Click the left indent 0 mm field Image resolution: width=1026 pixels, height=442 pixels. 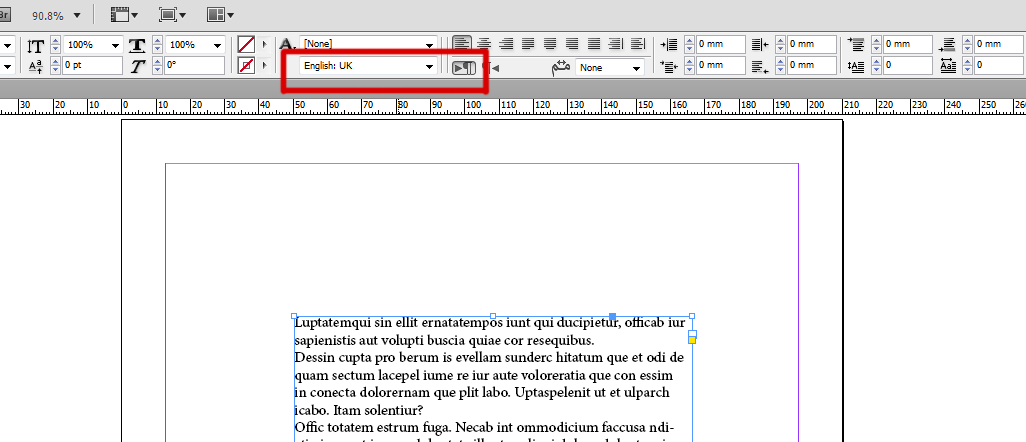click(720, 44)
